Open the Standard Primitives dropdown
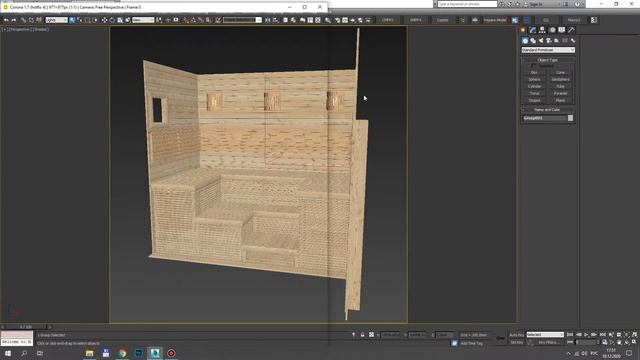 [x=548, y=50]
